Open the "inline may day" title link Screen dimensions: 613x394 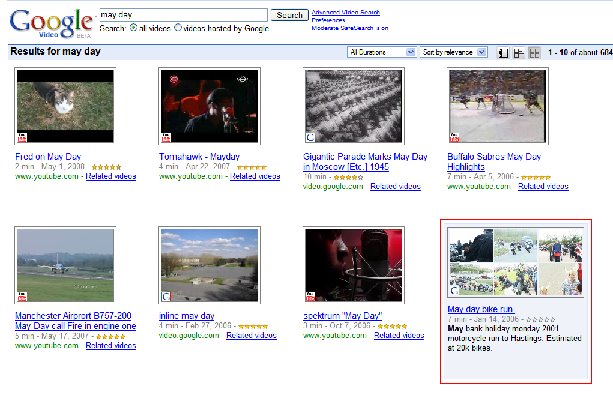(x=186, y=316)
